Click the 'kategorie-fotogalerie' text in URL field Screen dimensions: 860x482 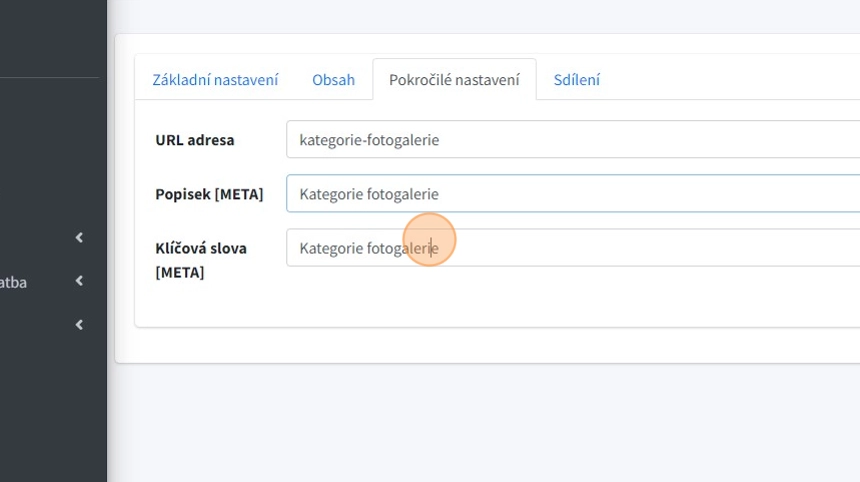tap(369, 140)
